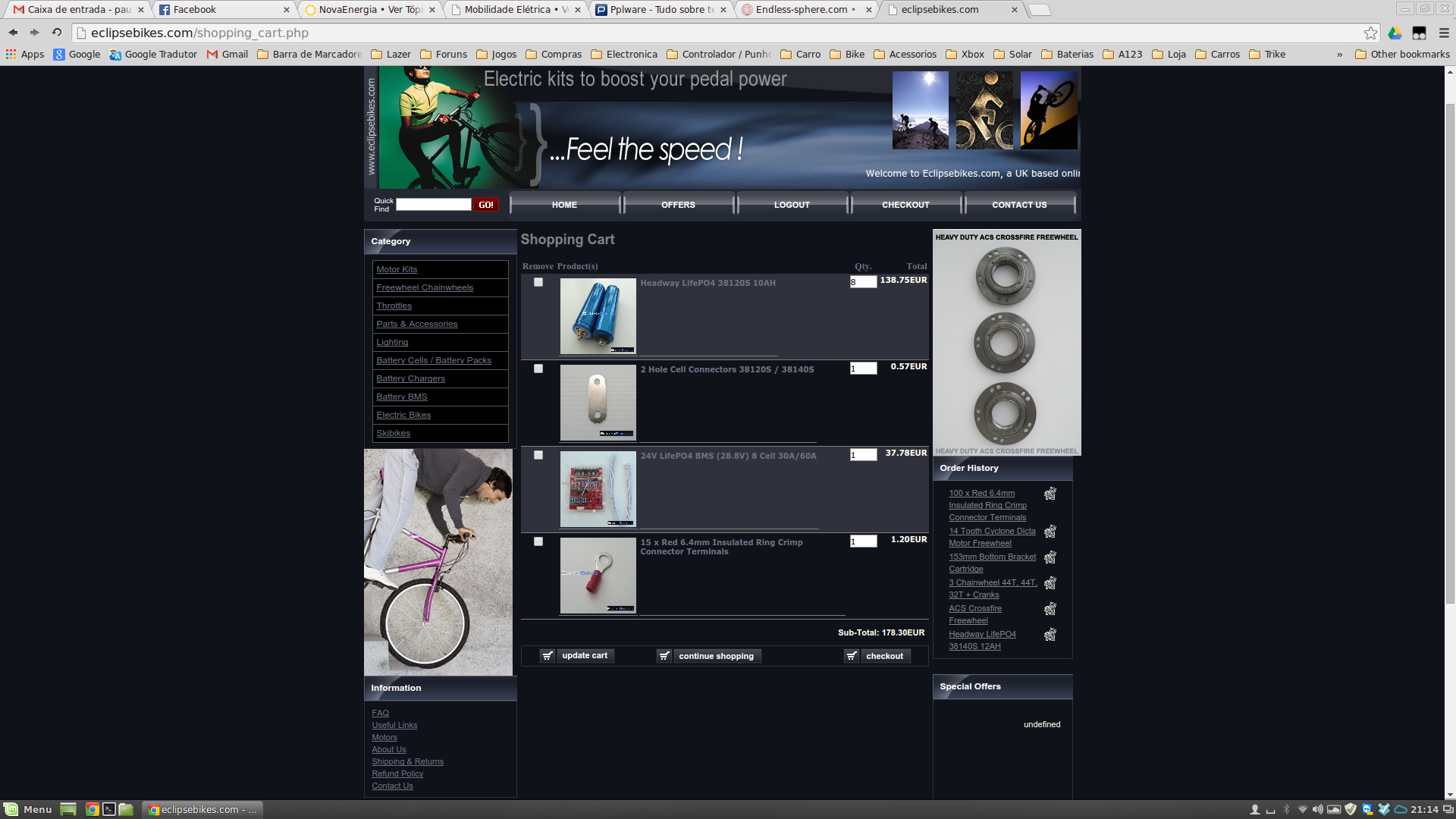The height and width of the screenshot is (819, 1456).
Task: Reorder '14 Tooth Cyclone' via cart icon
Action: click(x=1050, y=532)
